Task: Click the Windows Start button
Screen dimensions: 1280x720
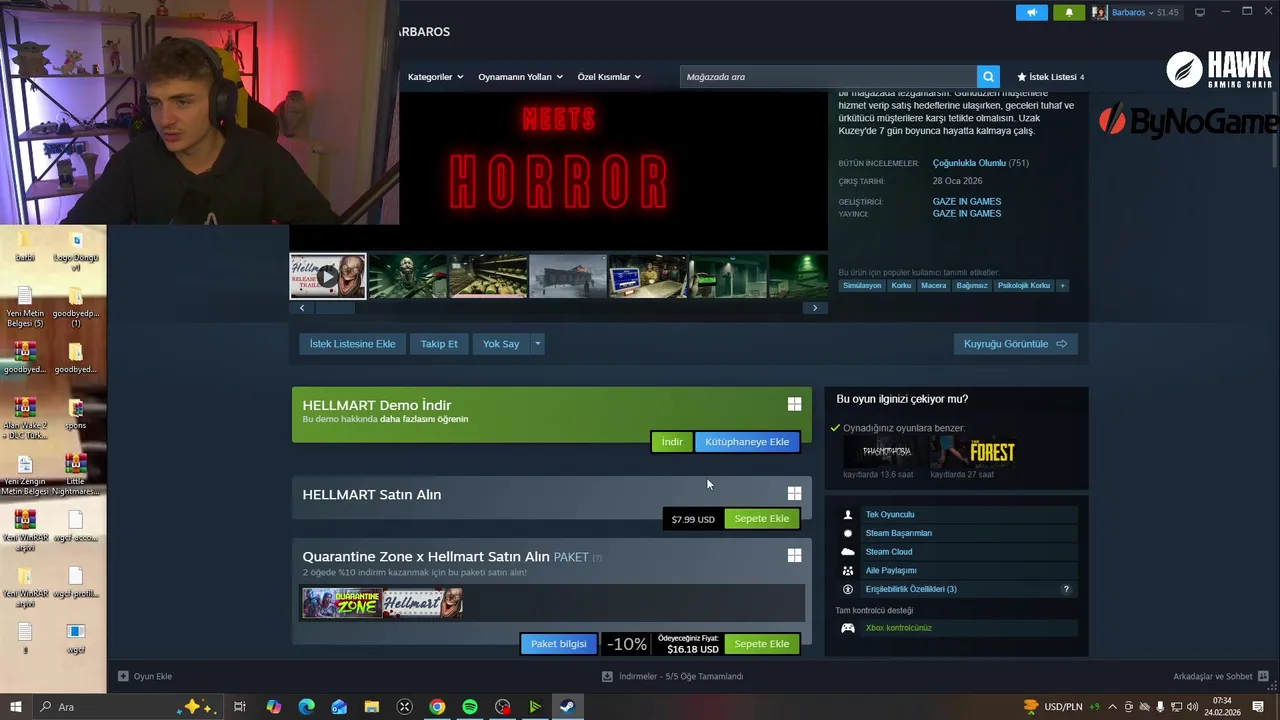Action: tap(16, 707)
